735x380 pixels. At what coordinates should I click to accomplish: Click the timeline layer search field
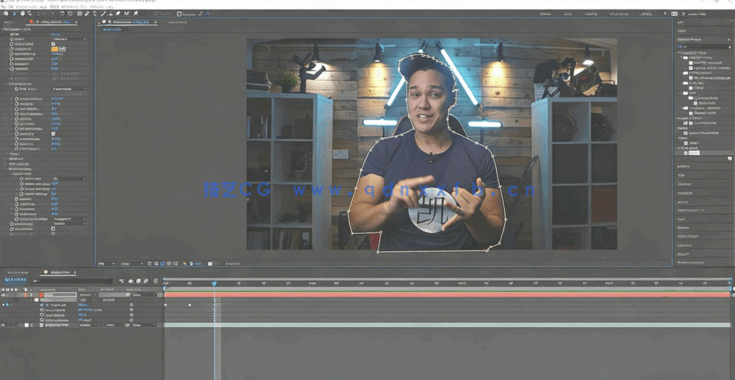[x=74, y=281]
